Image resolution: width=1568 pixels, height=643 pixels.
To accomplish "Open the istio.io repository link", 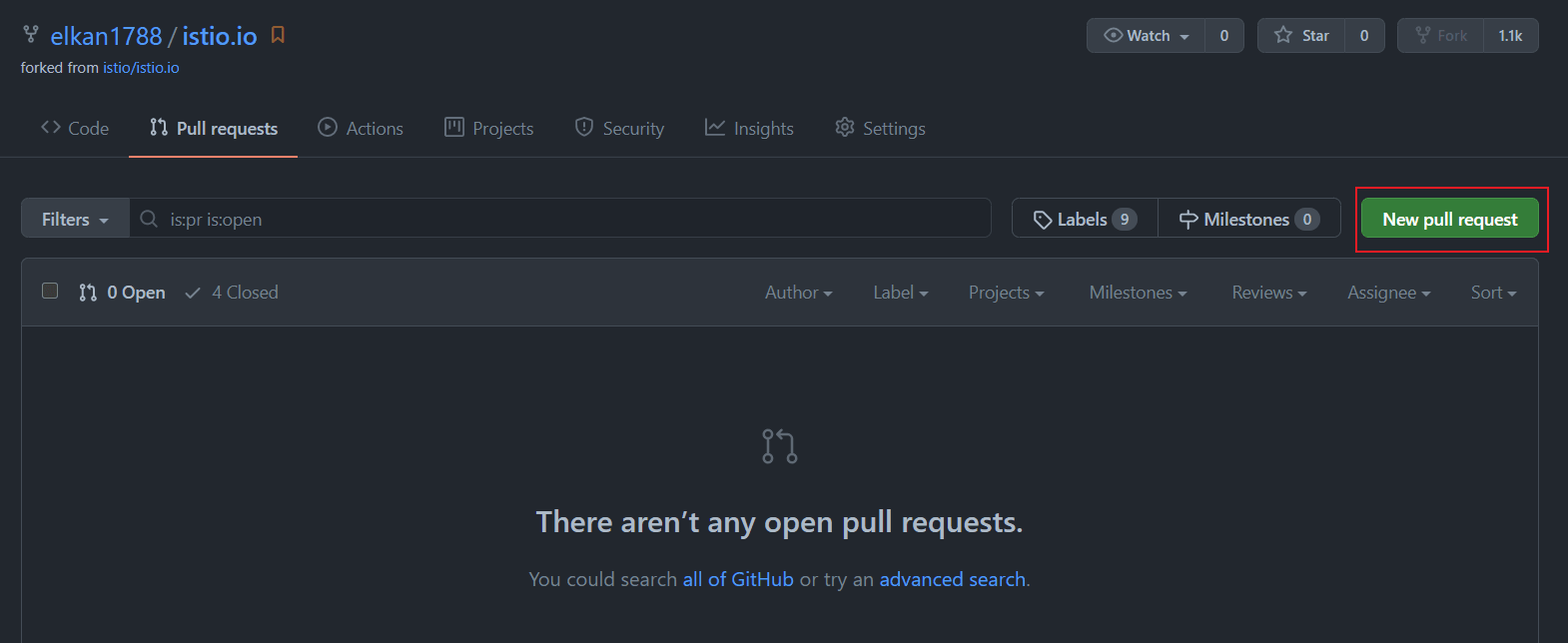I will coord(220,36).
